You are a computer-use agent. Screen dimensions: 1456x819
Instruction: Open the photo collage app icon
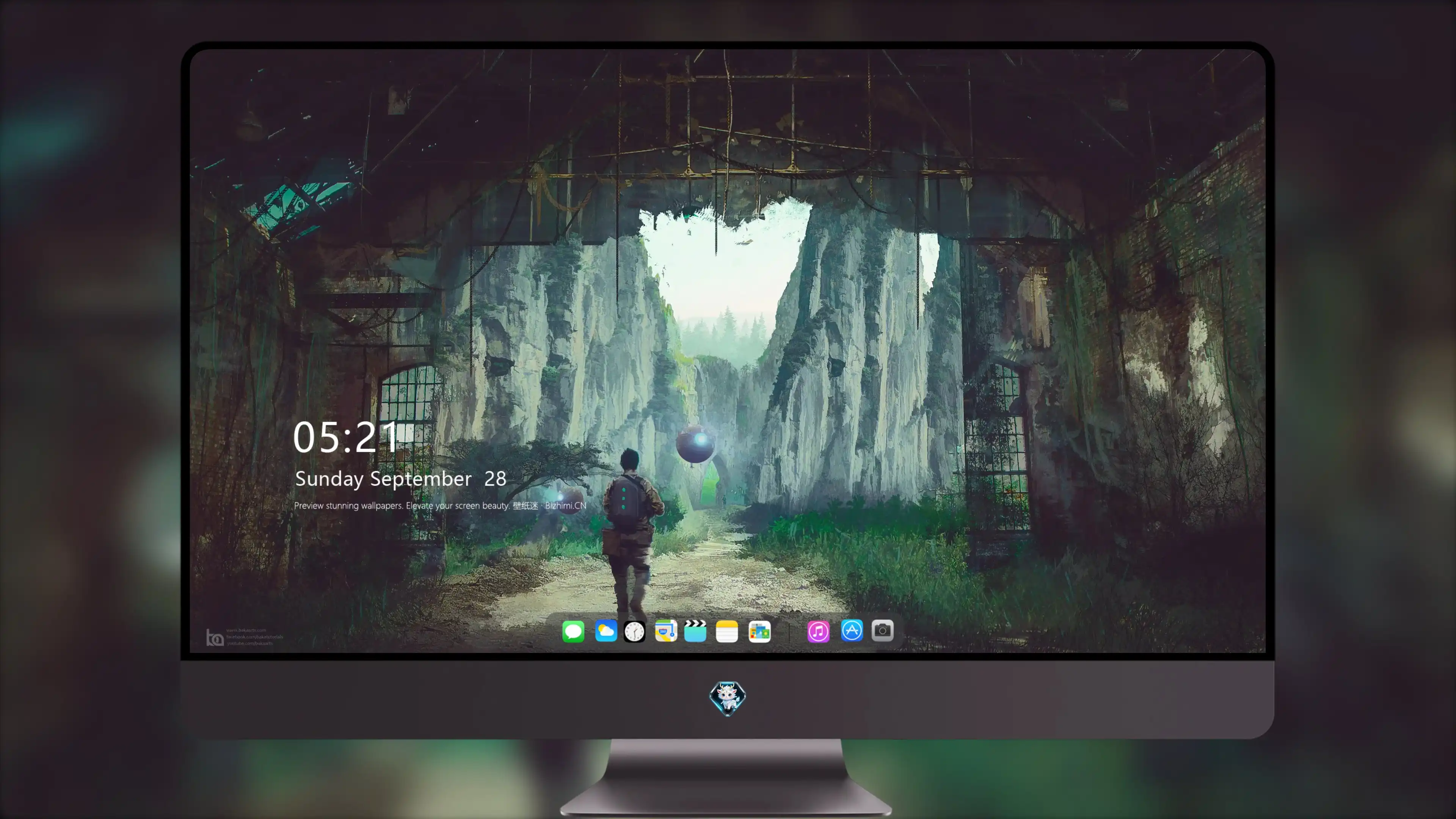pyautogui.click(x=759, y=631)
